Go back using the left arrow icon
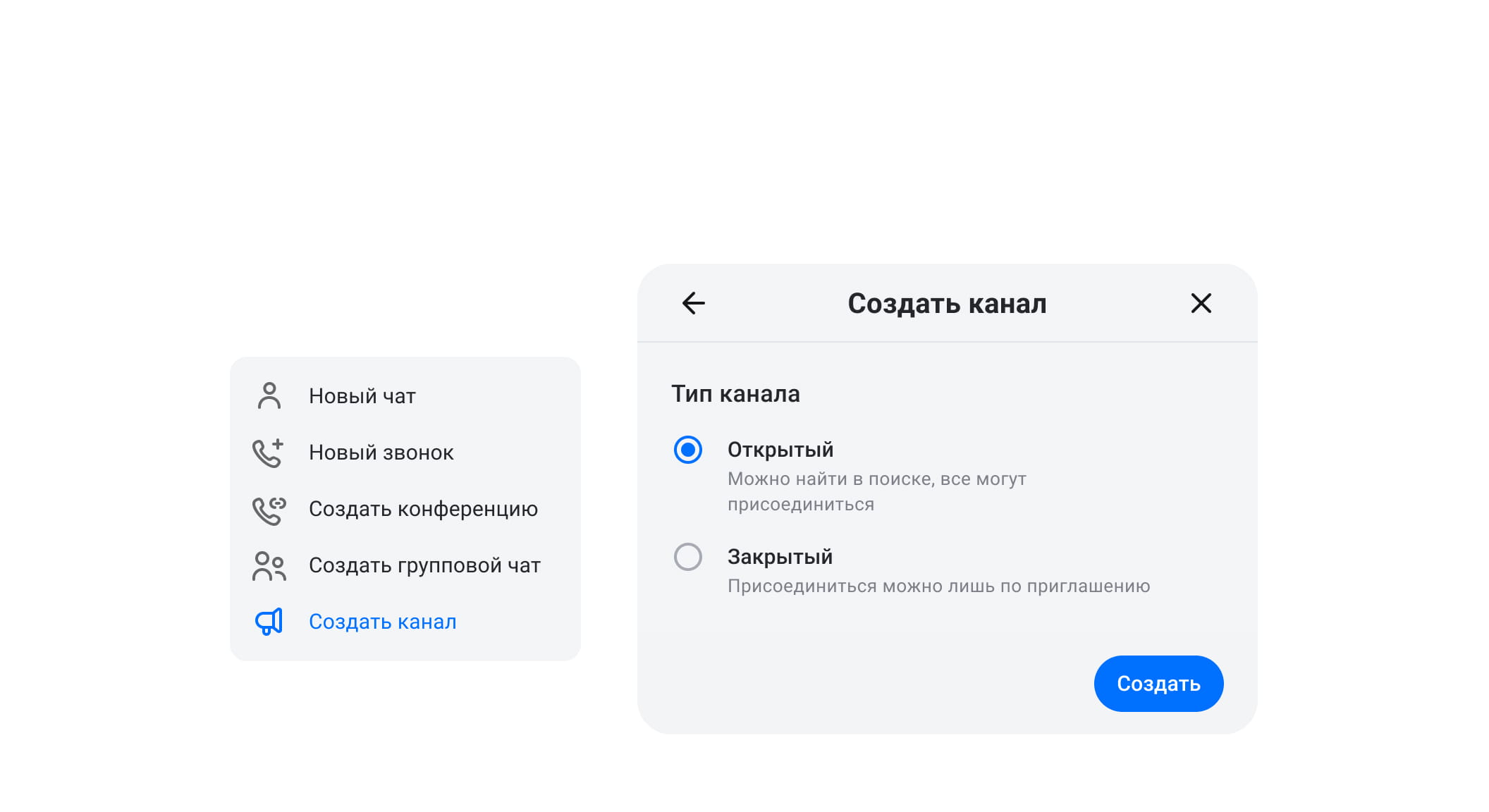 click(x=694, y=303)
